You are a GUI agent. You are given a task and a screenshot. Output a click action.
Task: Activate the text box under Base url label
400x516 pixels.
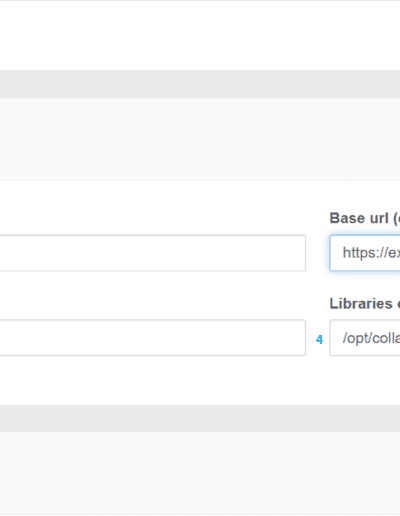pyautogui.click(x=365, y=253)
